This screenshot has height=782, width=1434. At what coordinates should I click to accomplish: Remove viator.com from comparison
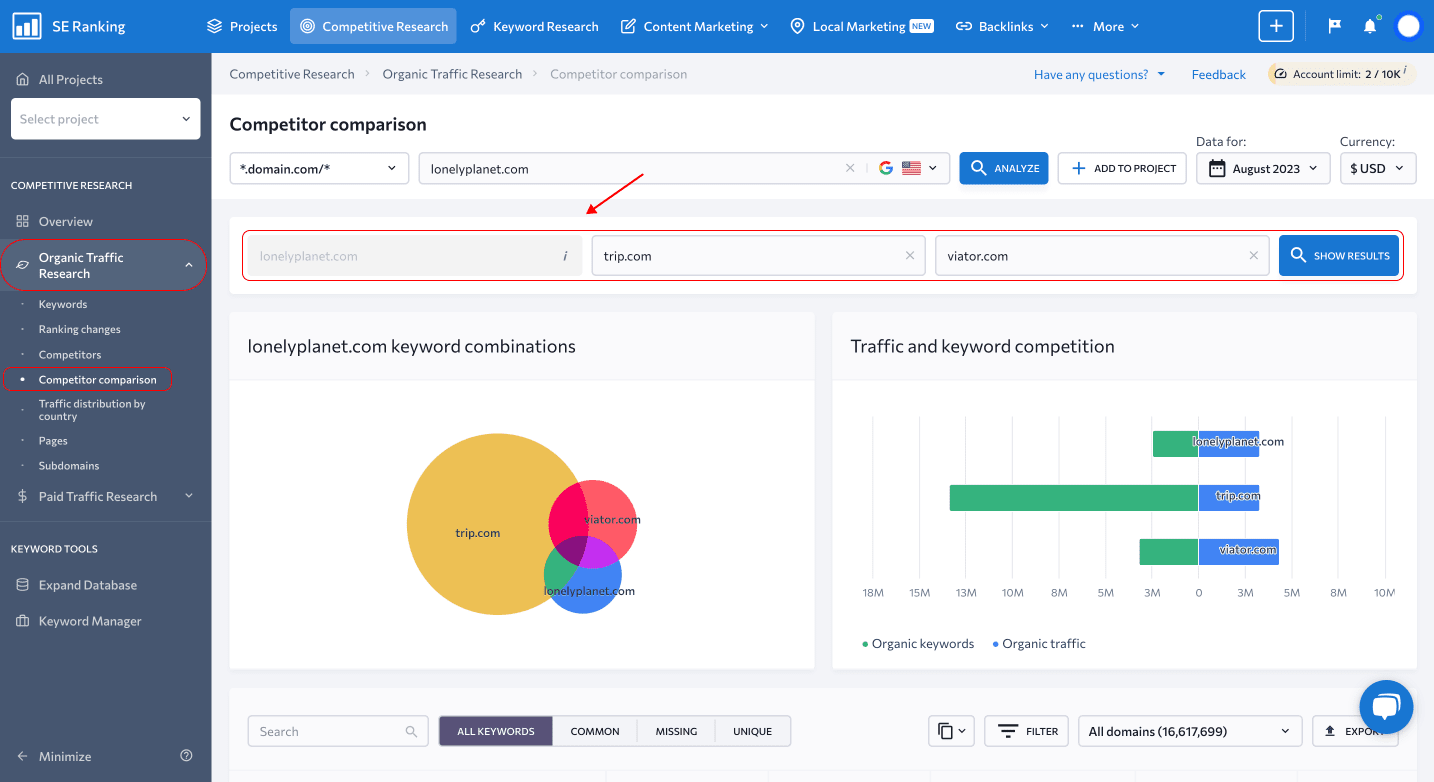(x=1253, y=256)
